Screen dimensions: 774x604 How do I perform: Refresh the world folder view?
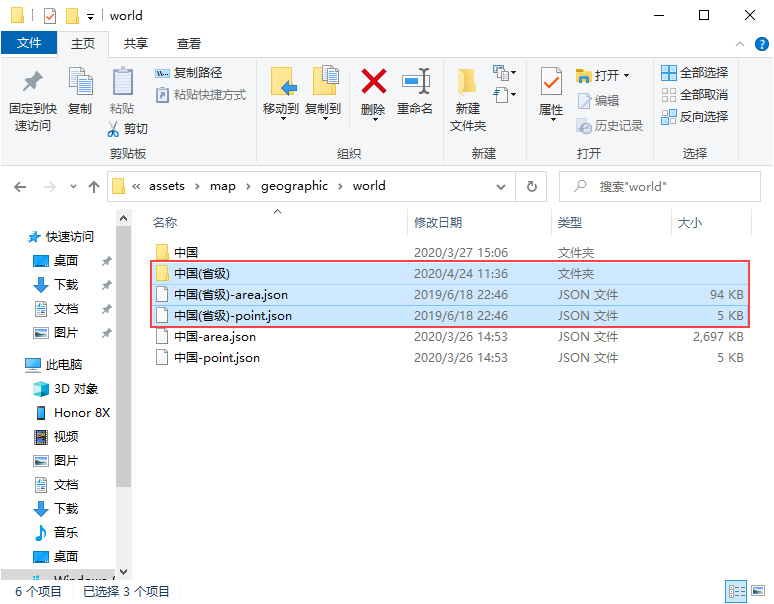click(532, 187)
